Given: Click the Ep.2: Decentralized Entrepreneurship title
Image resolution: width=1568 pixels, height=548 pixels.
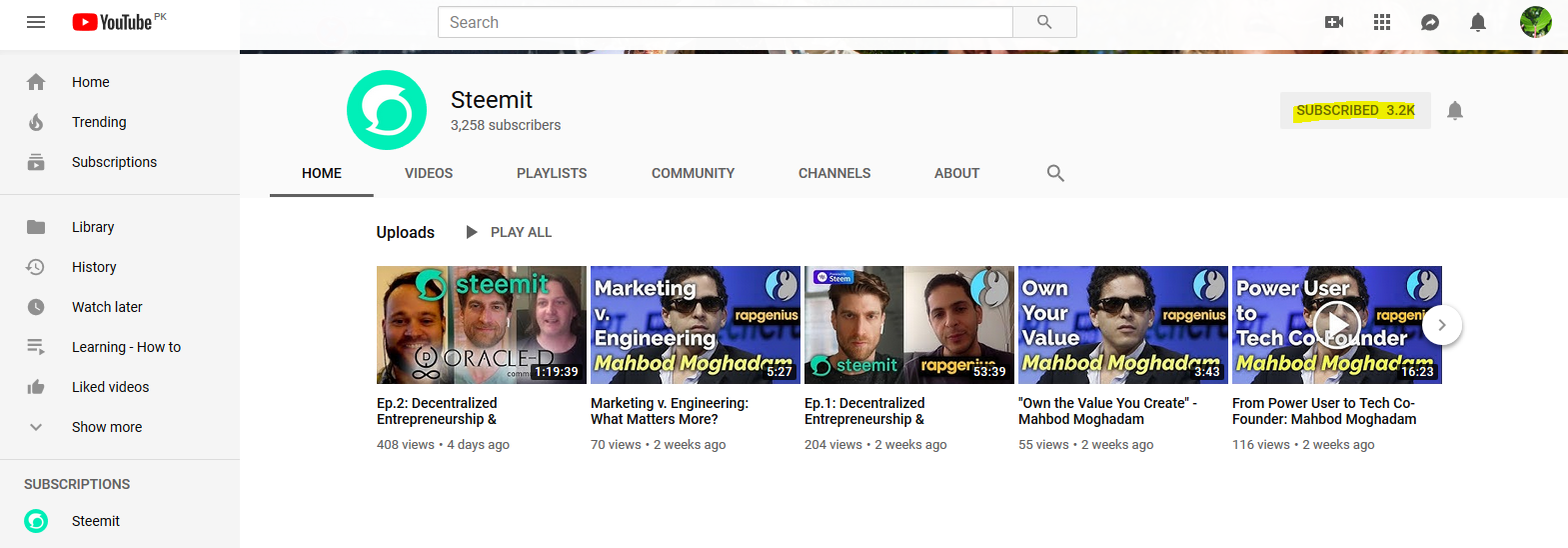Looking at the screenshot, I should point(437,411).
